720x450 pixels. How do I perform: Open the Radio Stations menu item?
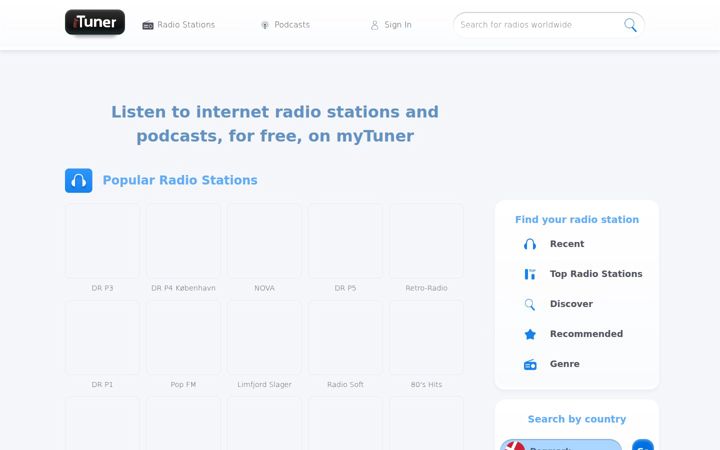179,25
